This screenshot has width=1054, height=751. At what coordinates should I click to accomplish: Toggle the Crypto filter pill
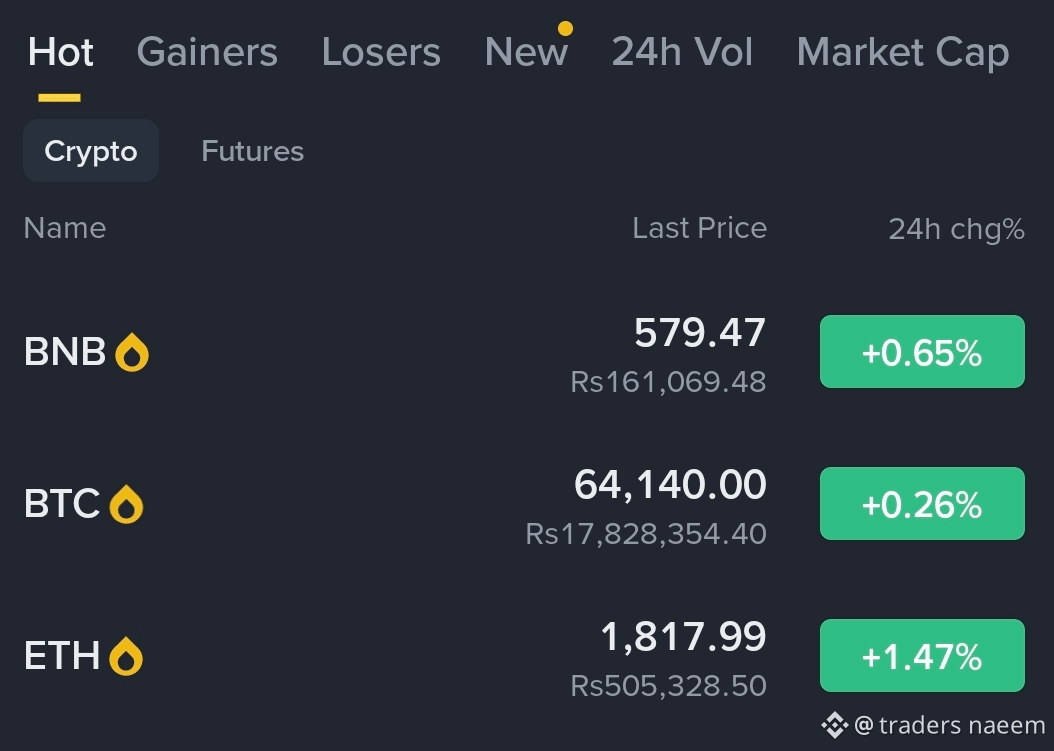point(91,151)
